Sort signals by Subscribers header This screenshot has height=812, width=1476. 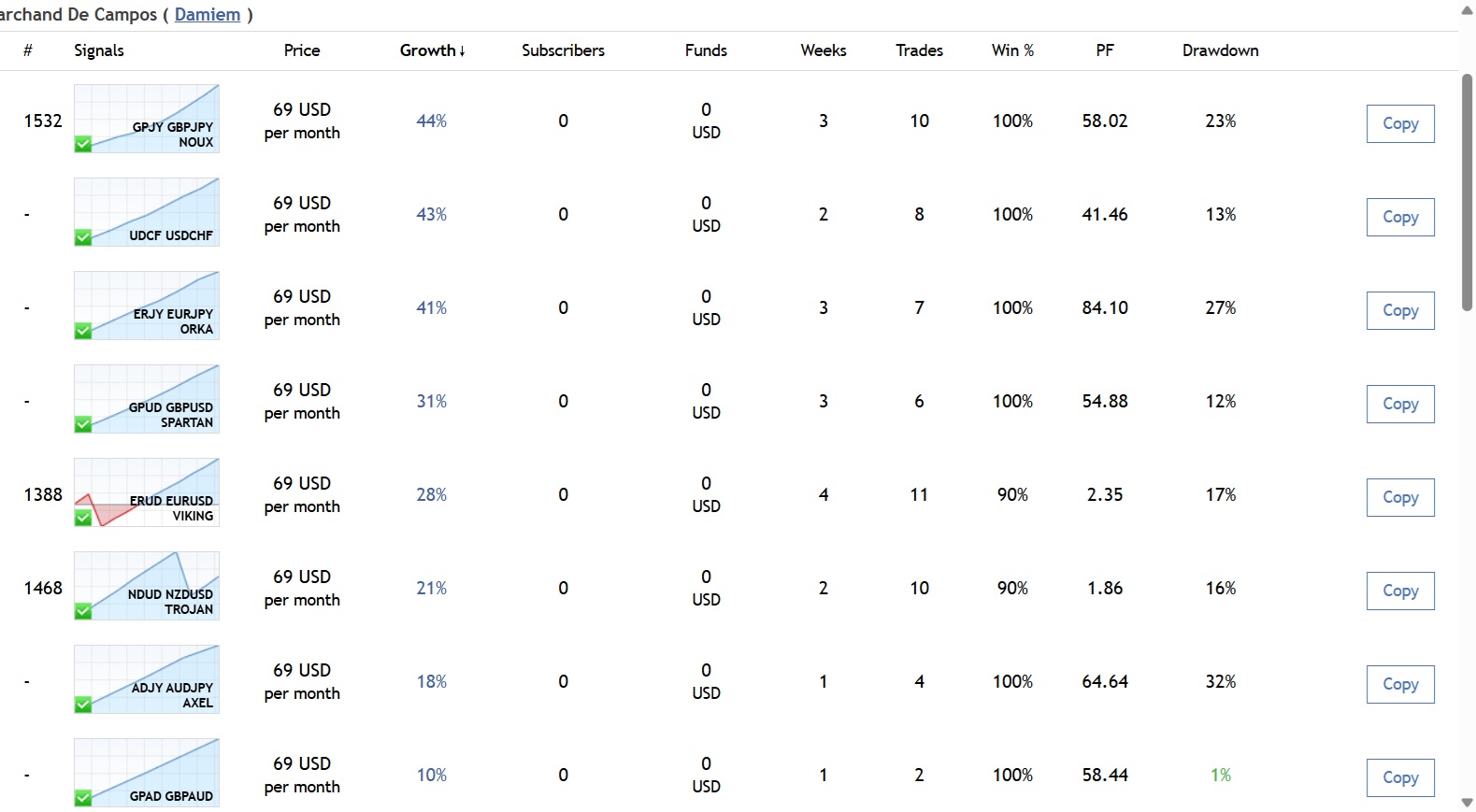[563, 50]
